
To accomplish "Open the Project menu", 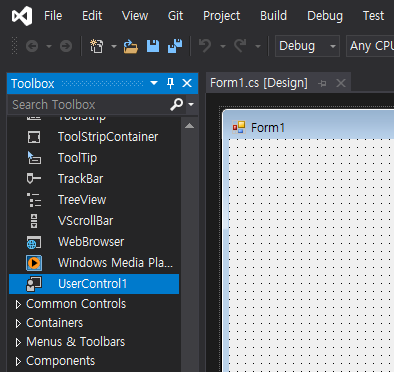I will pyautogui.click(x=221, y=16).
